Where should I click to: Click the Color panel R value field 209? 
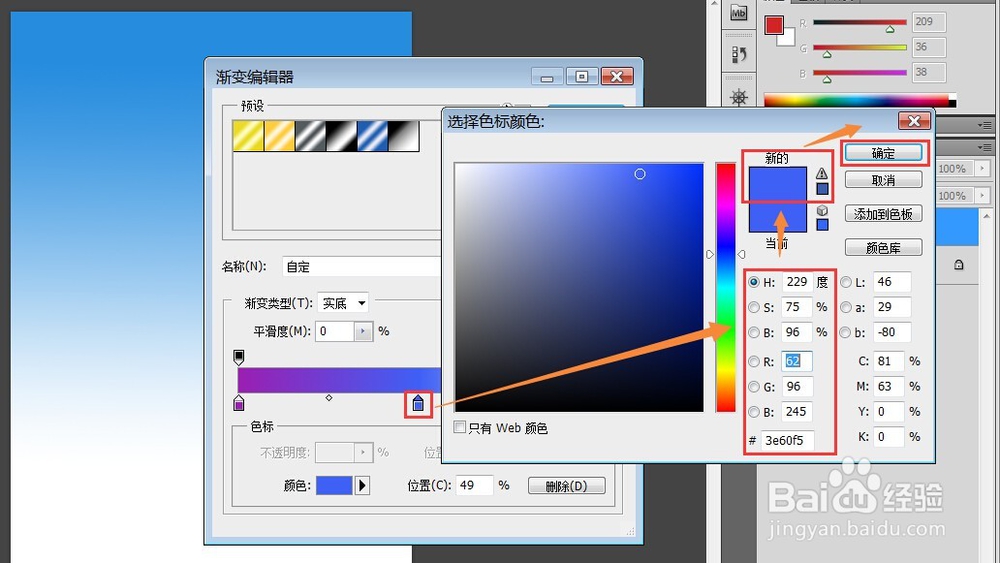tap(929, 22)
